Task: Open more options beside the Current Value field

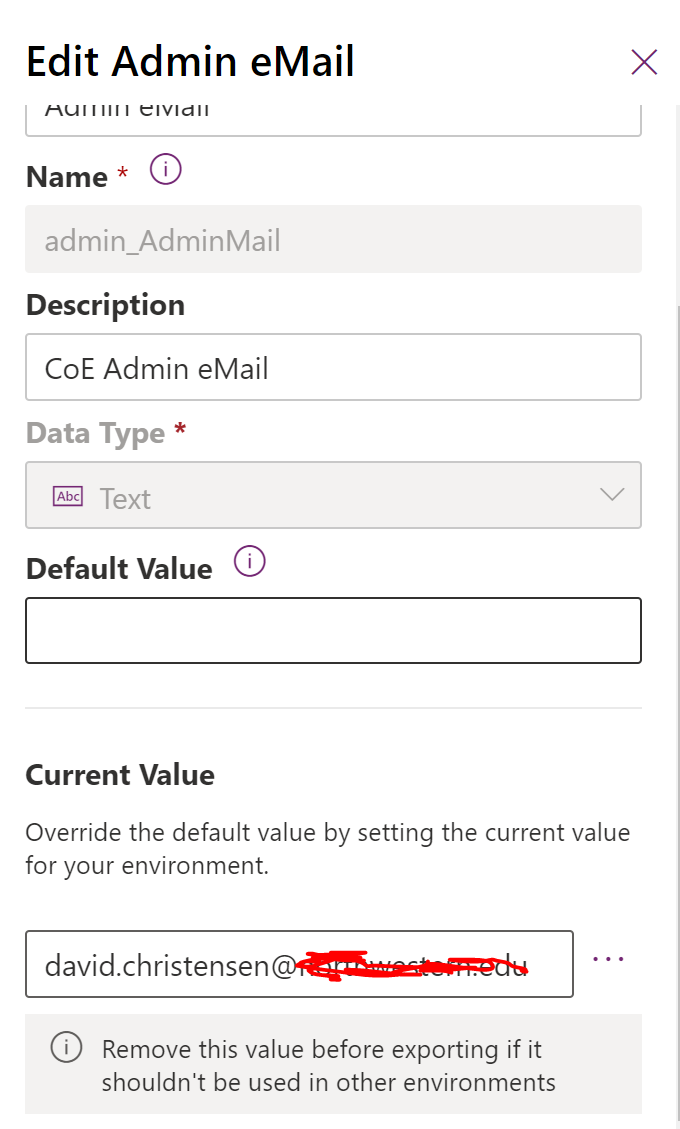Action: click(608, 957)
